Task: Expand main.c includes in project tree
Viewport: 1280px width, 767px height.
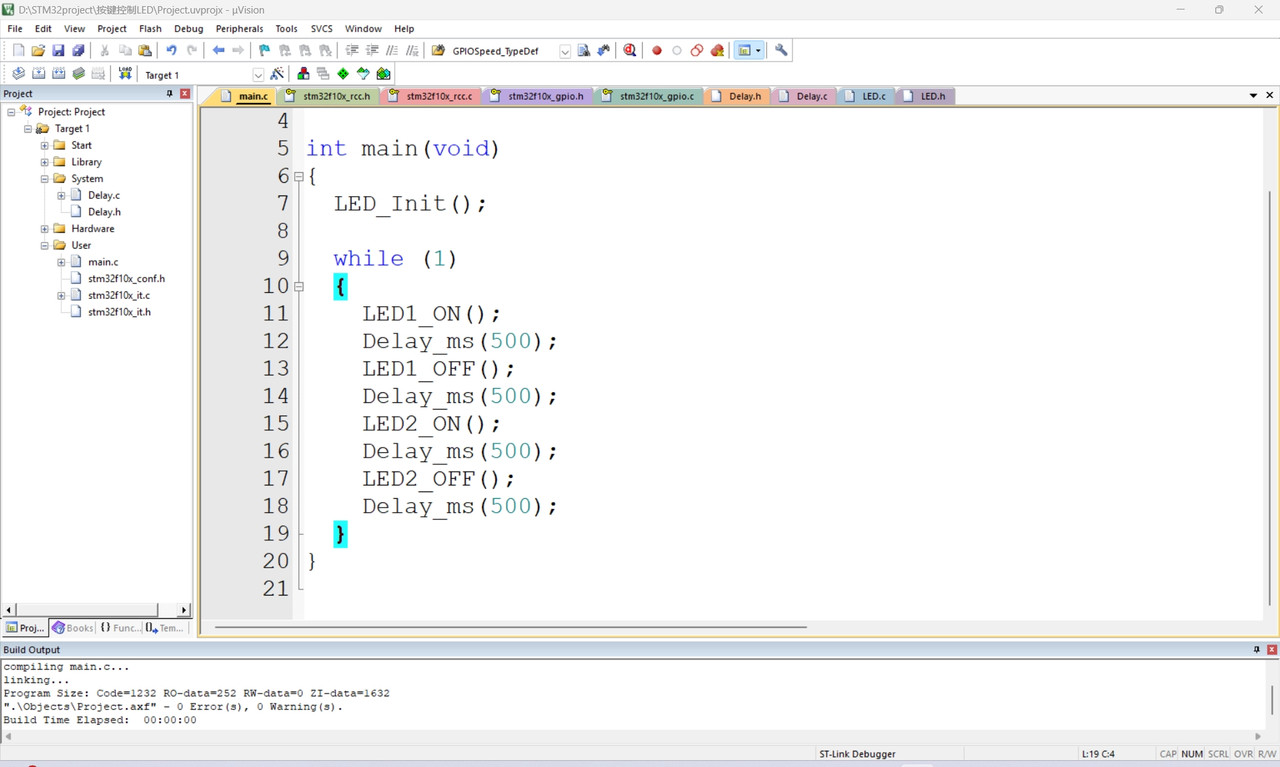Action: click(61, 262)
